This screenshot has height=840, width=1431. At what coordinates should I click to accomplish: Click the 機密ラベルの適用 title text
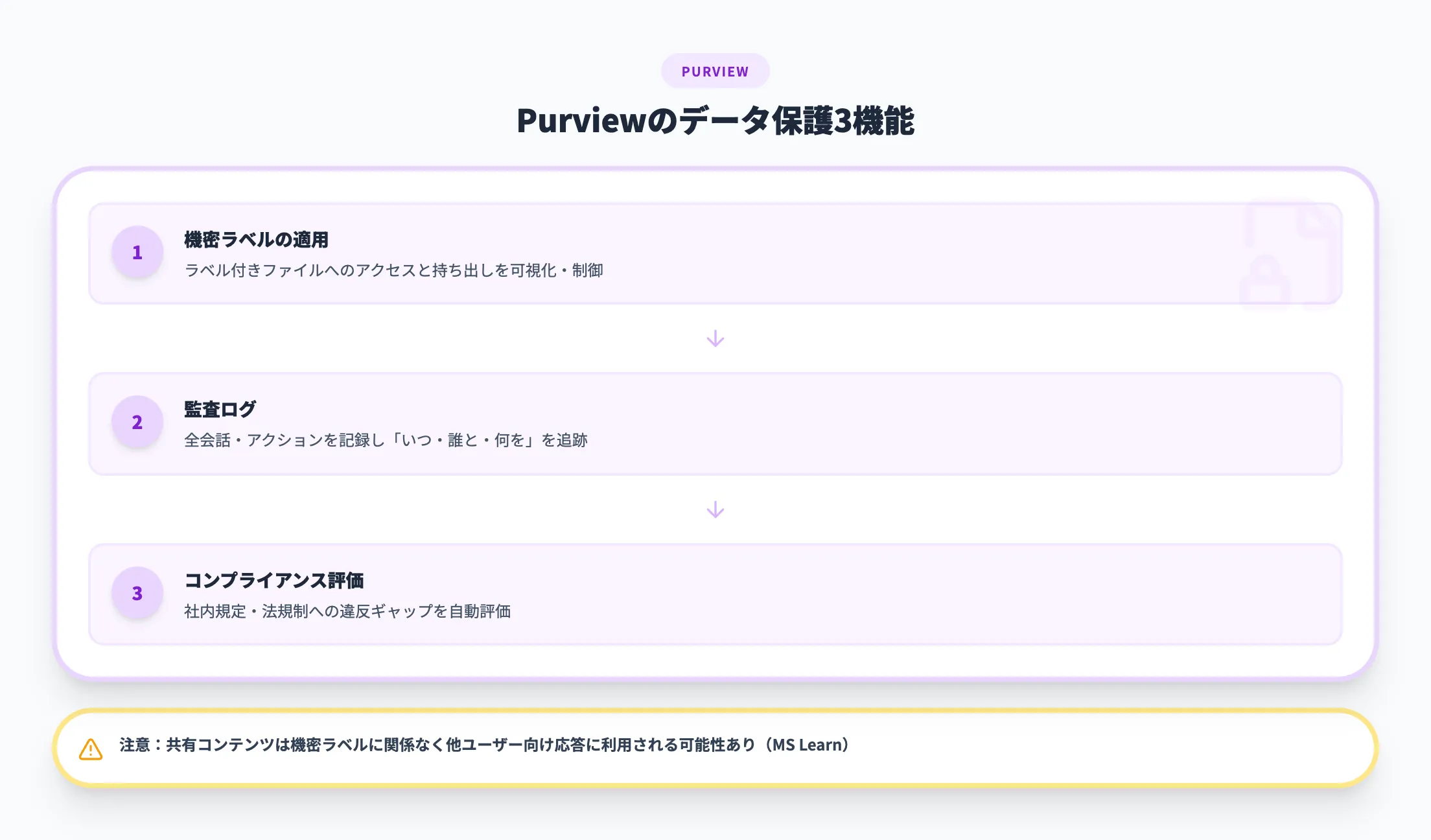256,239
